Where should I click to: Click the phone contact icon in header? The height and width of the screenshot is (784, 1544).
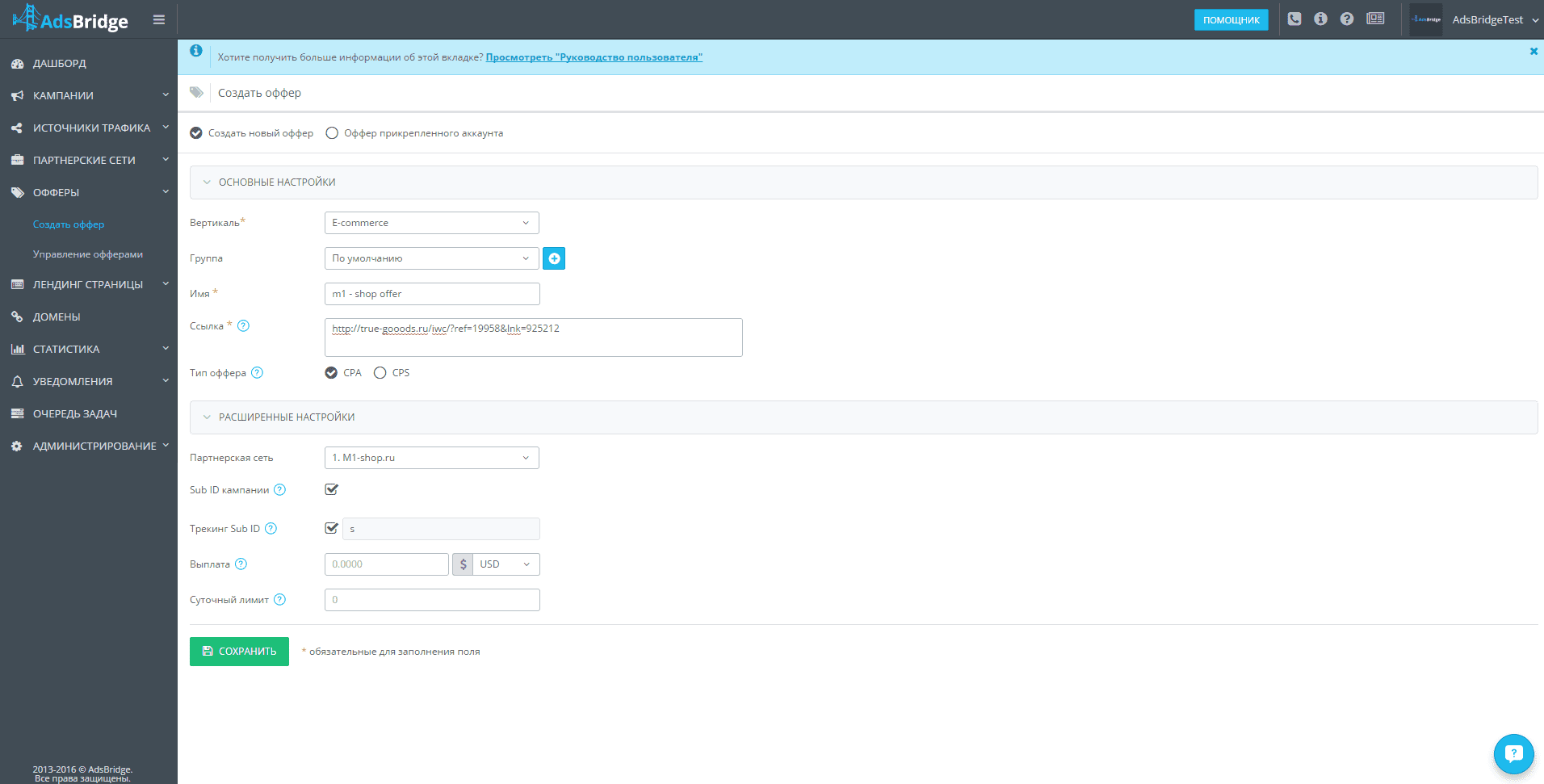(x=1294, y=19)
